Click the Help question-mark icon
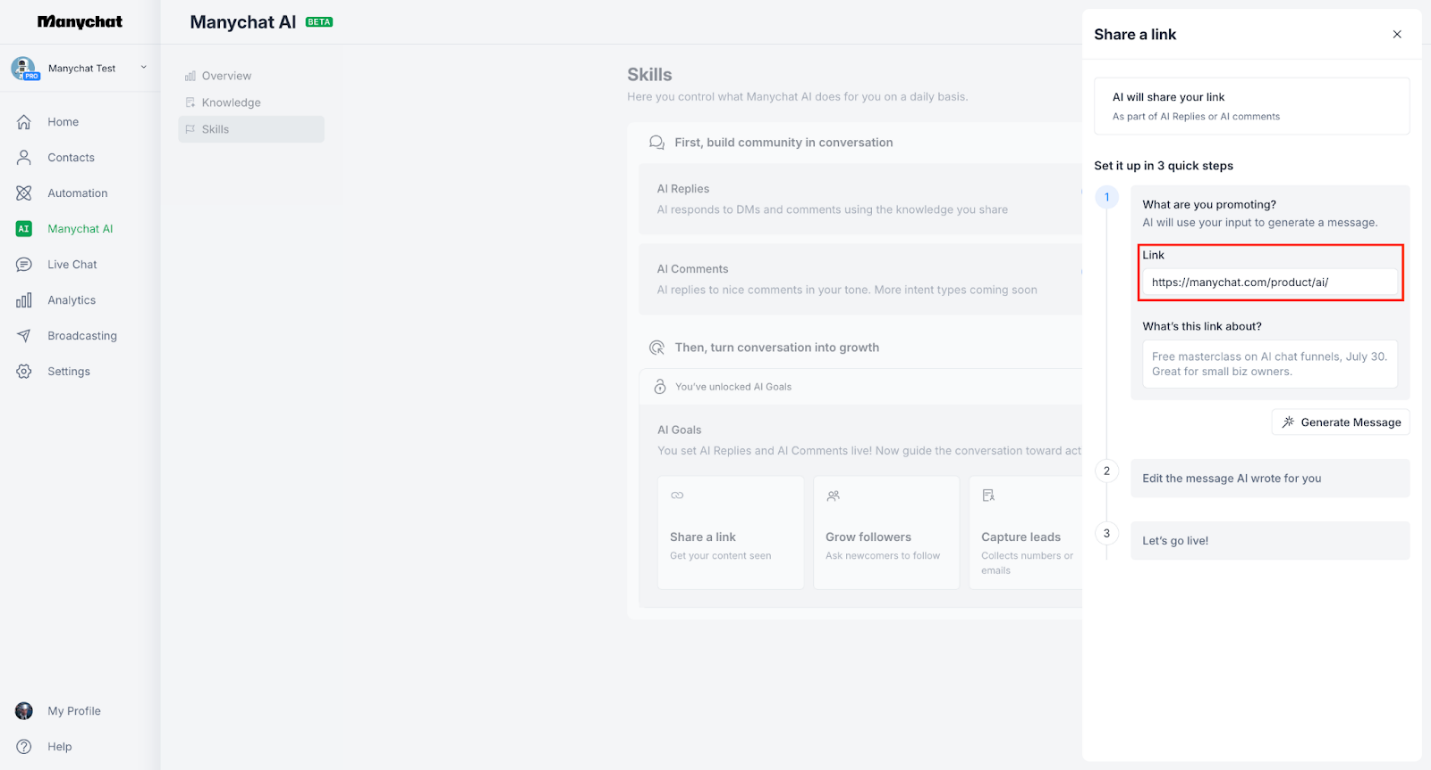 coord(24,746)
